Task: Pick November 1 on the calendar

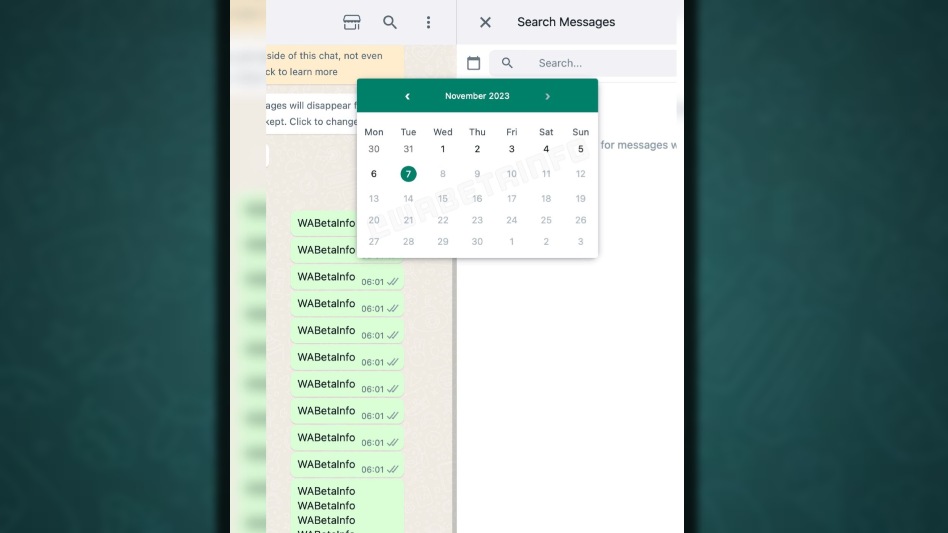Action: (x=443, y=149)
